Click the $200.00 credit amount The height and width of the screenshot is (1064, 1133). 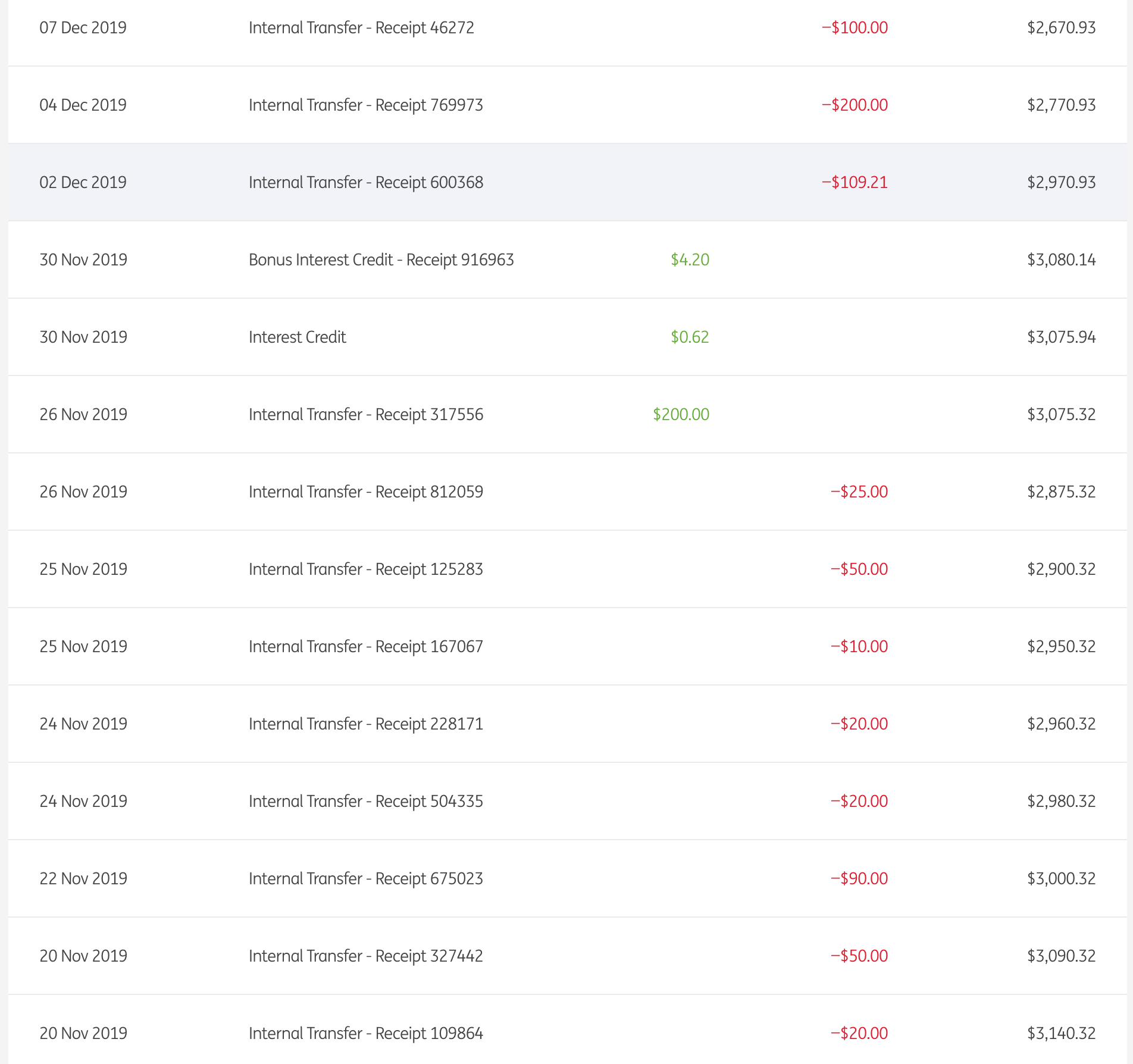(x=681, y=415)
